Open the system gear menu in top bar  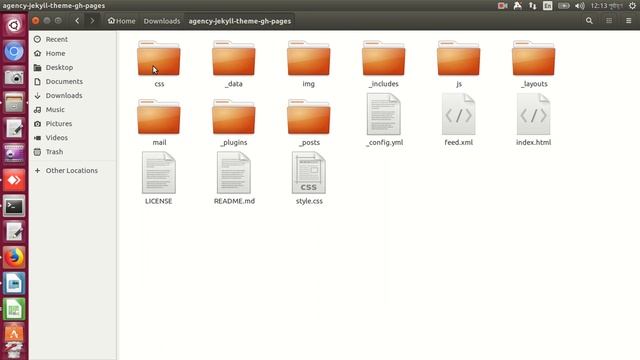tap(632, 6)
